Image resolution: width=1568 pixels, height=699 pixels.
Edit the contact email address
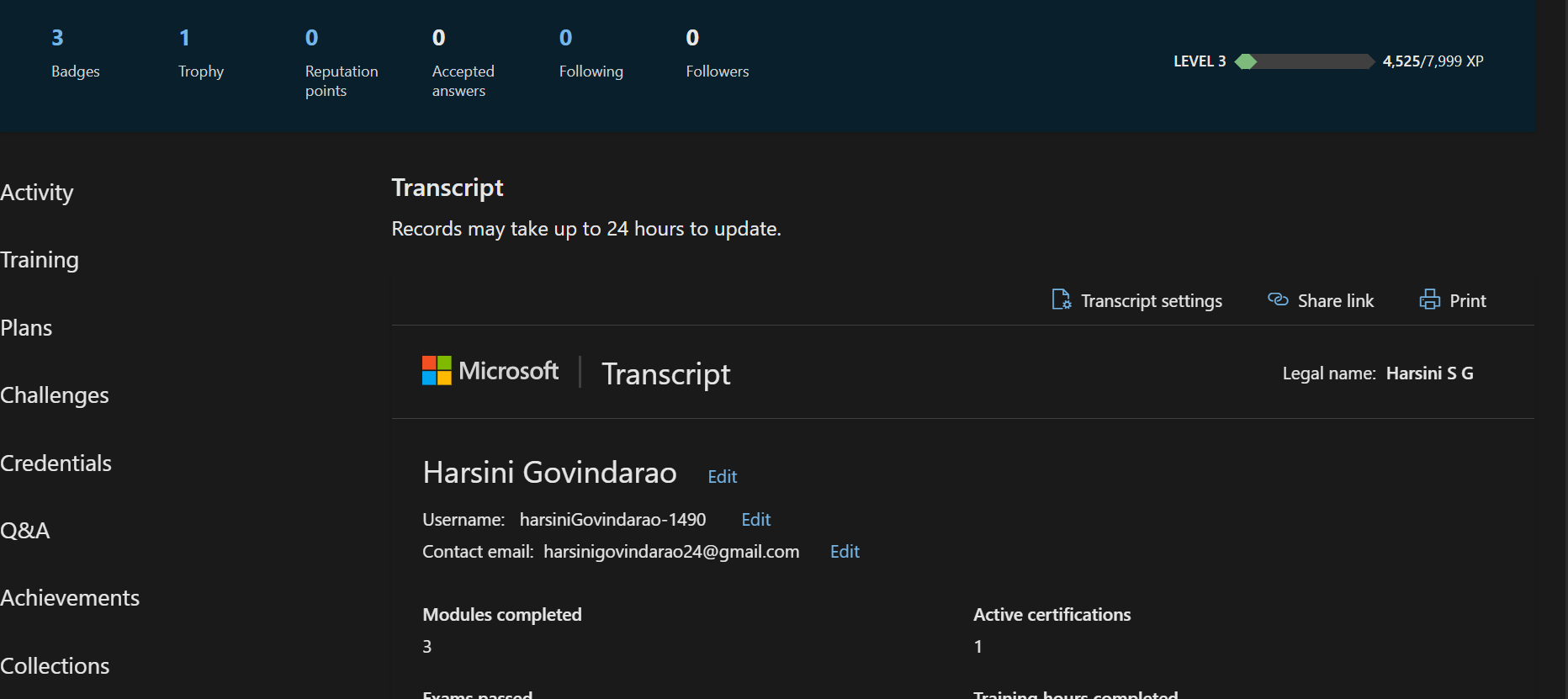click(845, 552)
